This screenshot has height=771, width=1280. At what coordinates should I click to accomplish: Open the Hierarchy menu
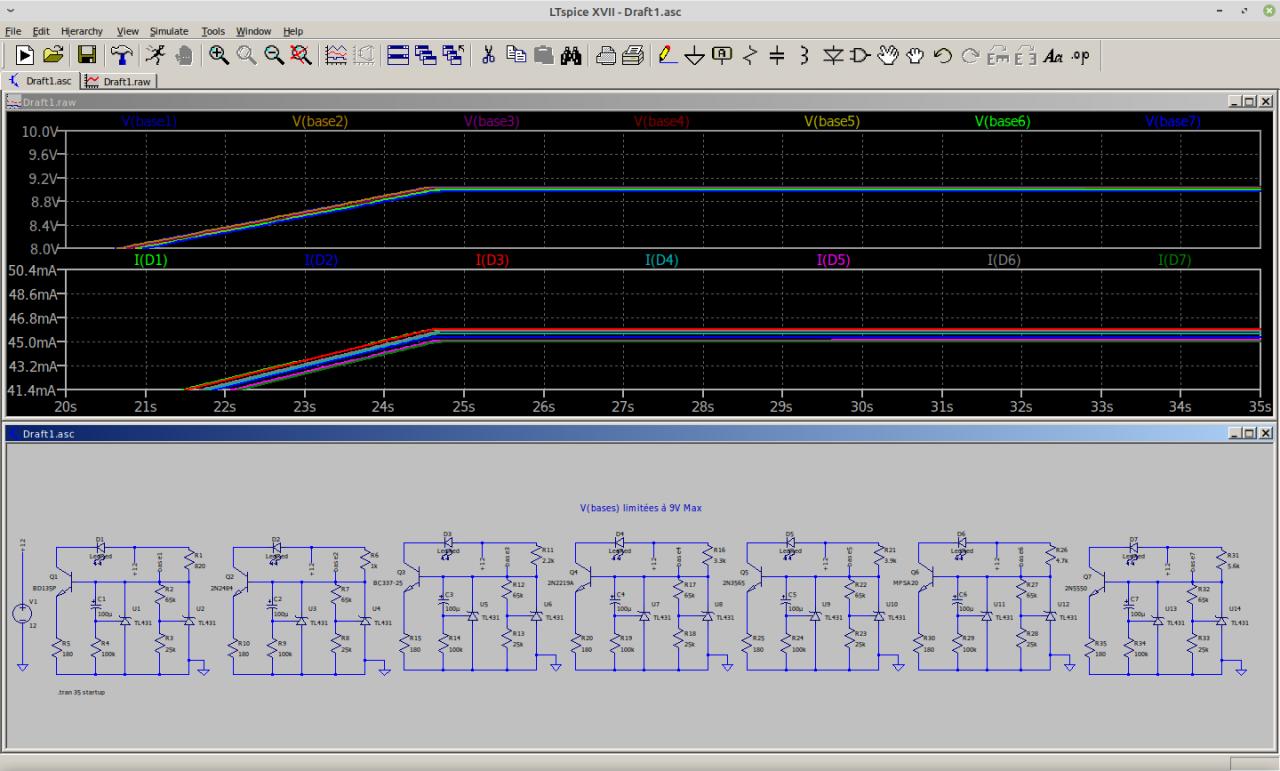(82, 31)
